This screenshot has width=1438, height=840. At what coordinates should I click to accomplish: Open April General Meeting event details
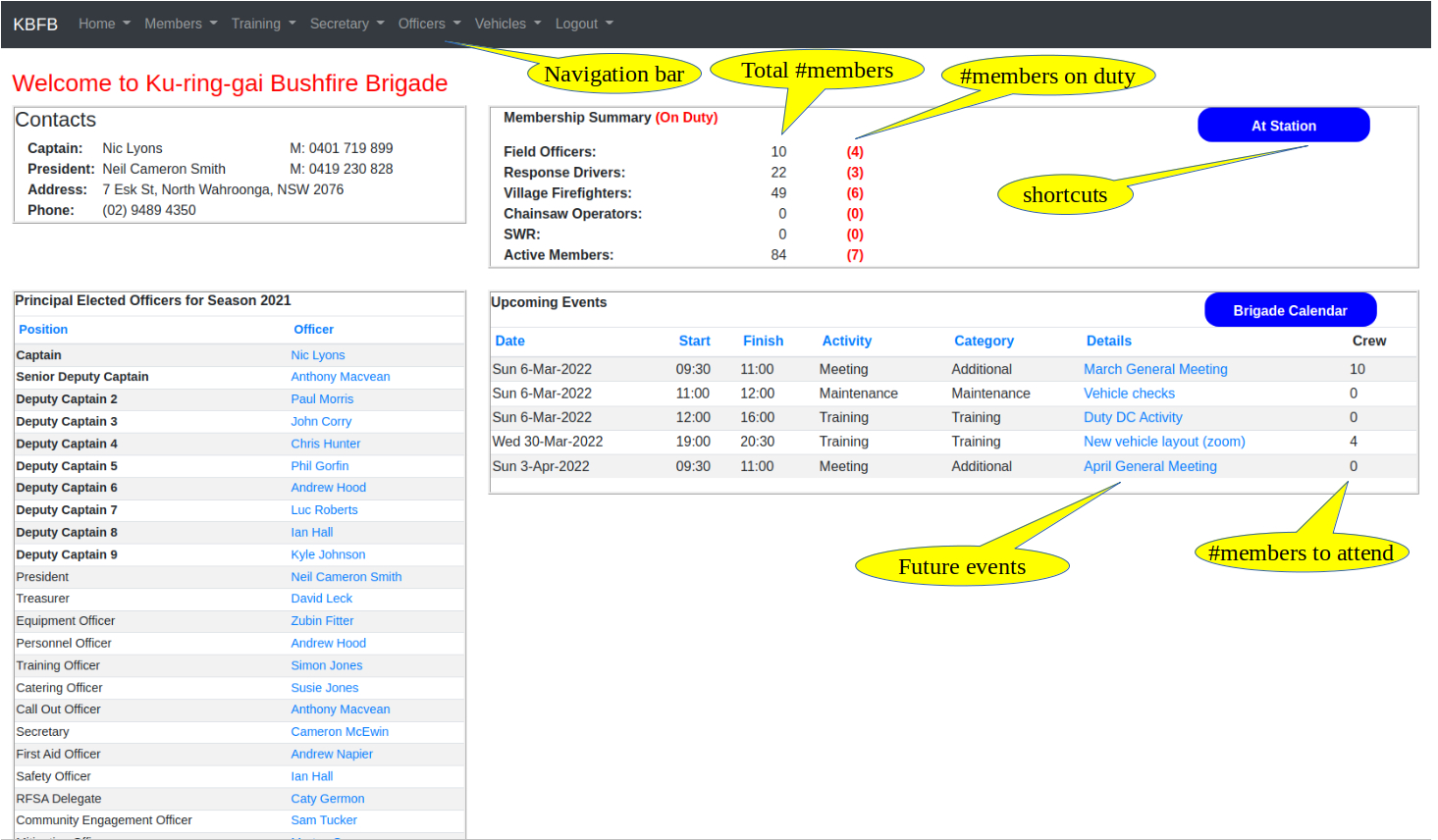click(1149, 466)
